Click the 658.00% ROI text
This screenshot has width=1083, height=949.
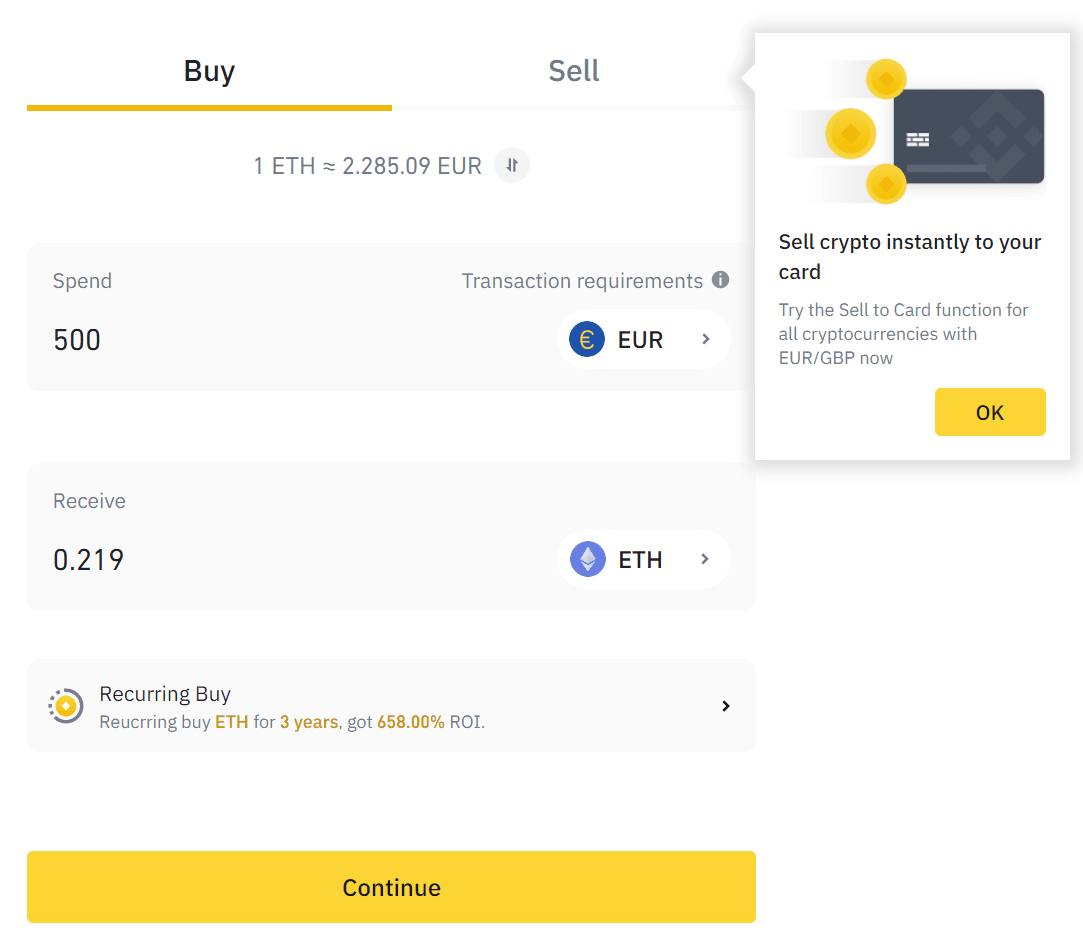[x=412, y=721]
